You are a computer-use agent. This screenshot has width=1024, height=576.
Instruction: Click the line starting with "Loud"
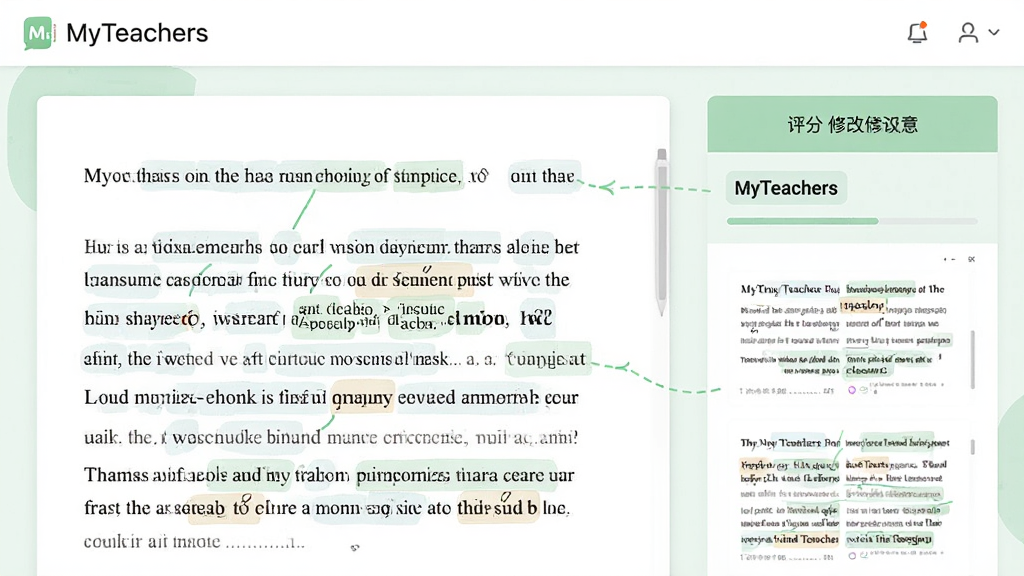tap(331, 398)
